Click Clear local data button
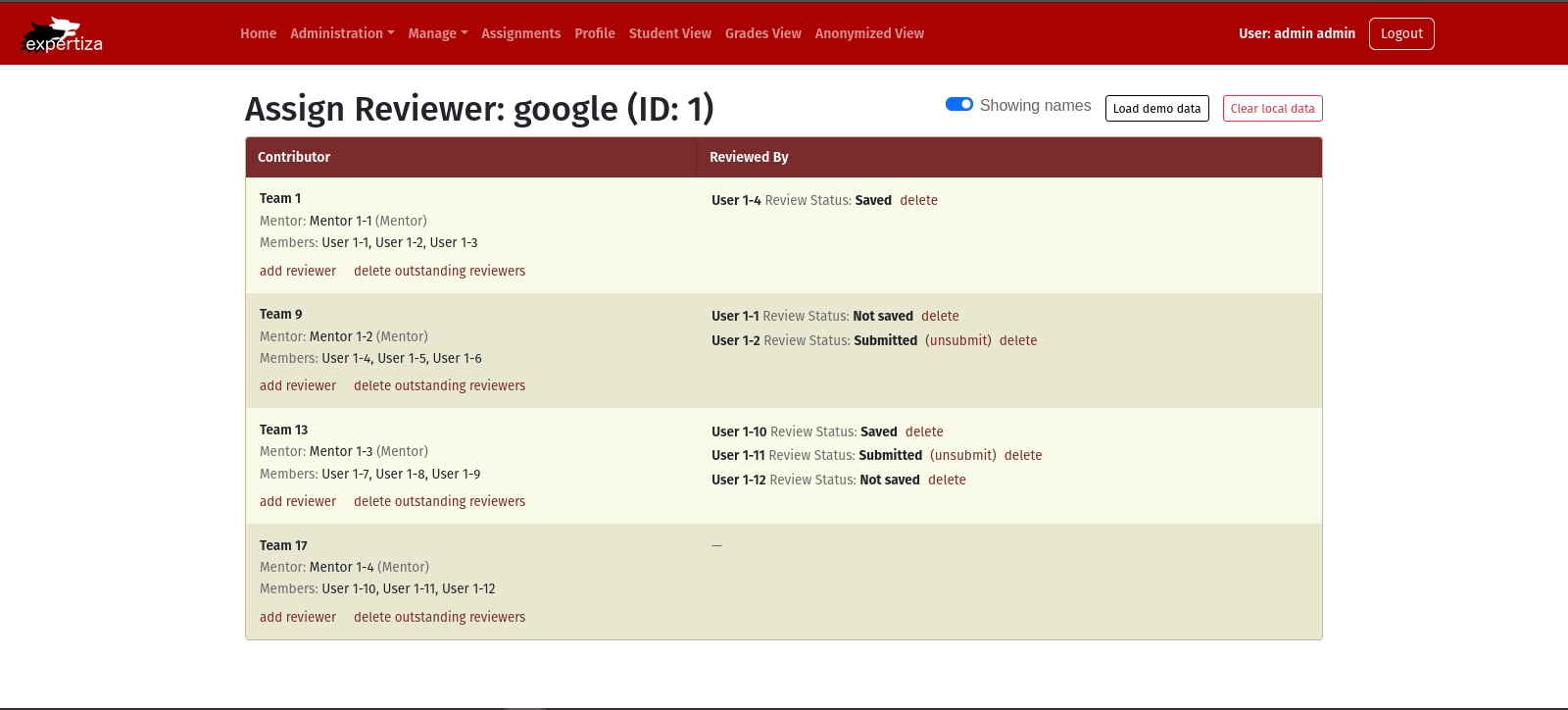Screen dimensions: 1568x710 click(x=1272, y=109)
